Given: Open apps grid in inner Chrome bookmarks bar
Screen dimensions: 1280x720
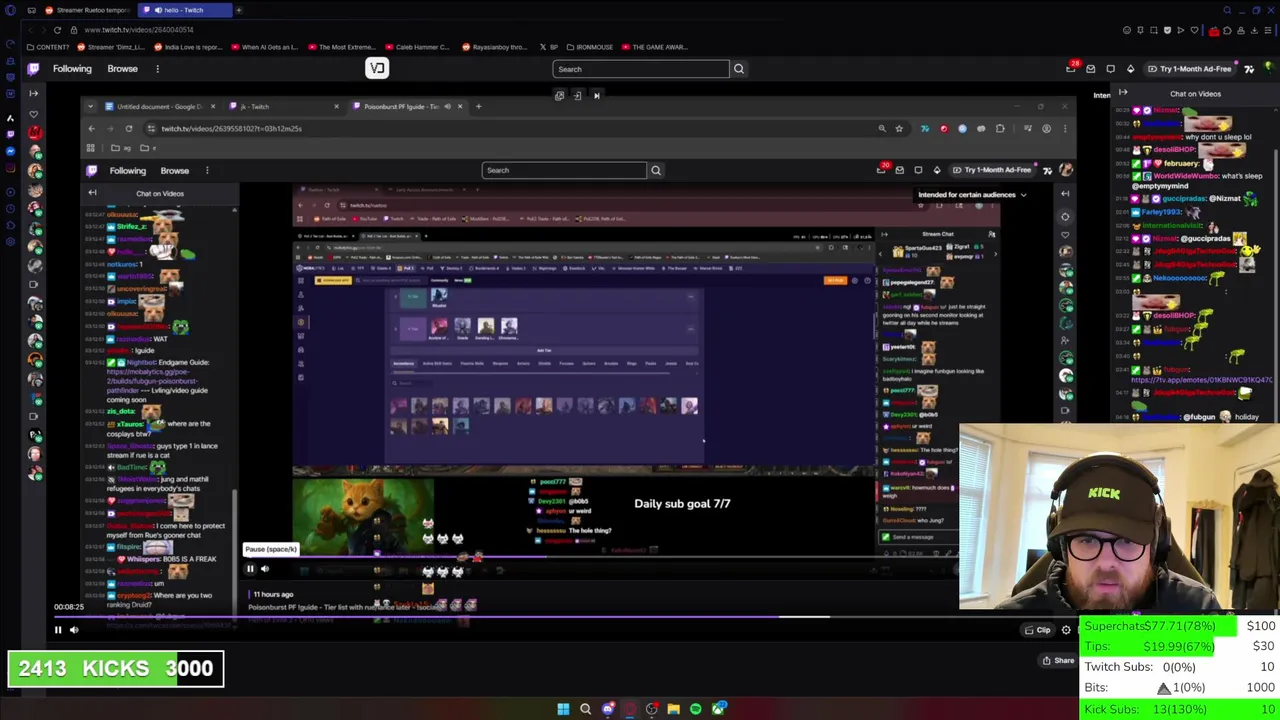Looking at the screenshot, I should click(90, 148).
